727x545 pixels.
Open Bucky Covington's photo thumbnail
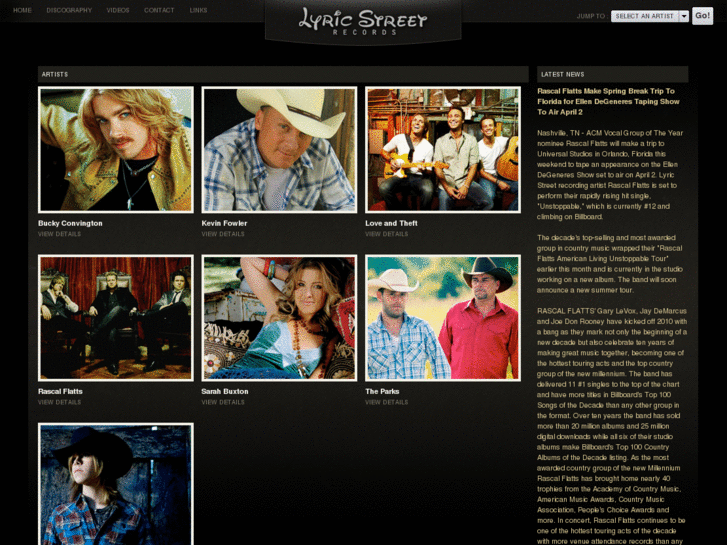pyautogui.click(x=116, y=150)
